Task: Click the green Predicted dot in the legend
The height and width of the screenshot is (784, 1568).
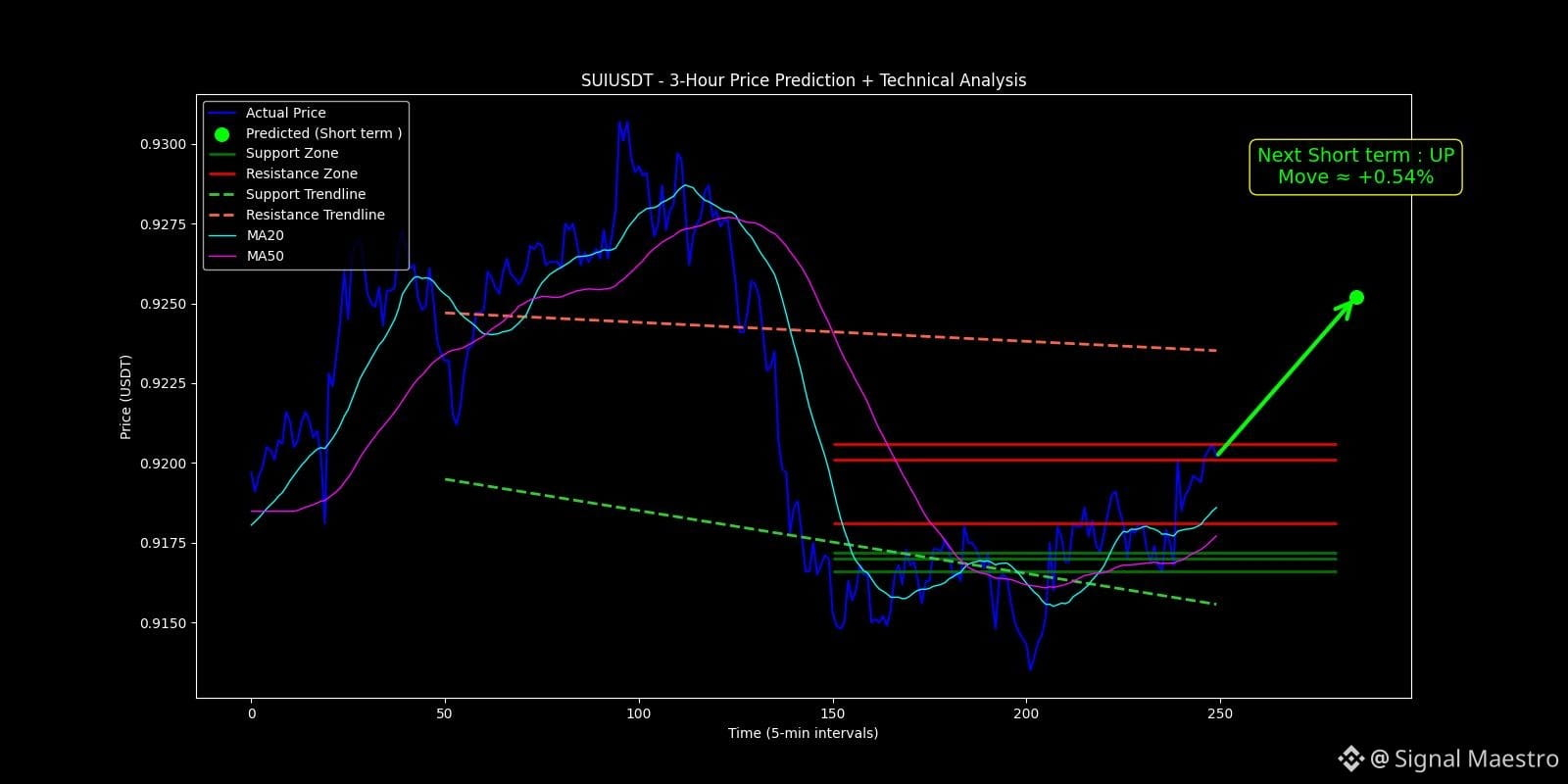Action: pyautogui.click(x=222, y=134)
